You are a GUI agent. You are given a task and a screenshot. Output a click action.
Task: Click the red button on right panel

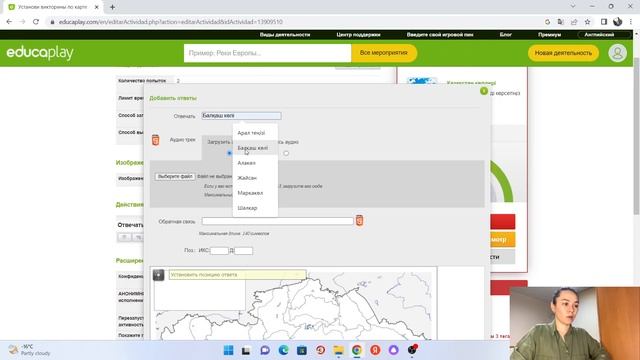click(502, 222)
